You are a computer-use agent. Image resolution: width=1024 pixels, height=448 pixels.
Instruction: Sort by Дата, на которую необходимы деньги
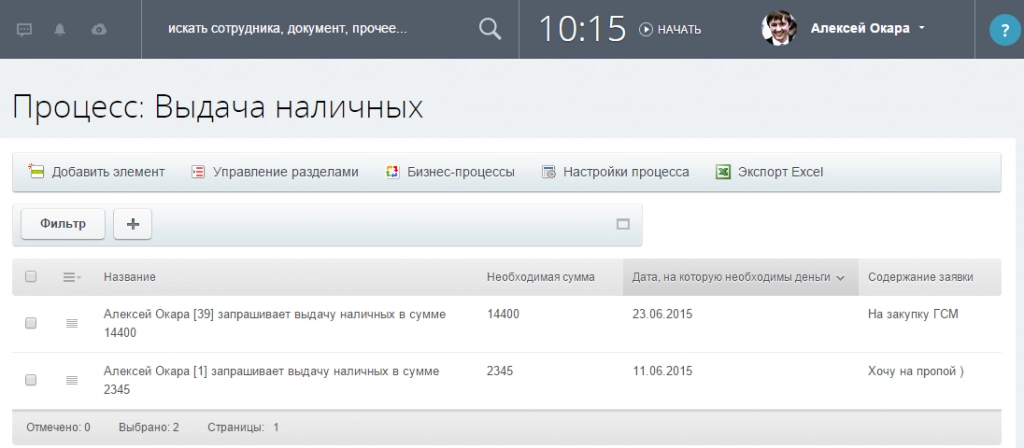[x=739, y=277]
